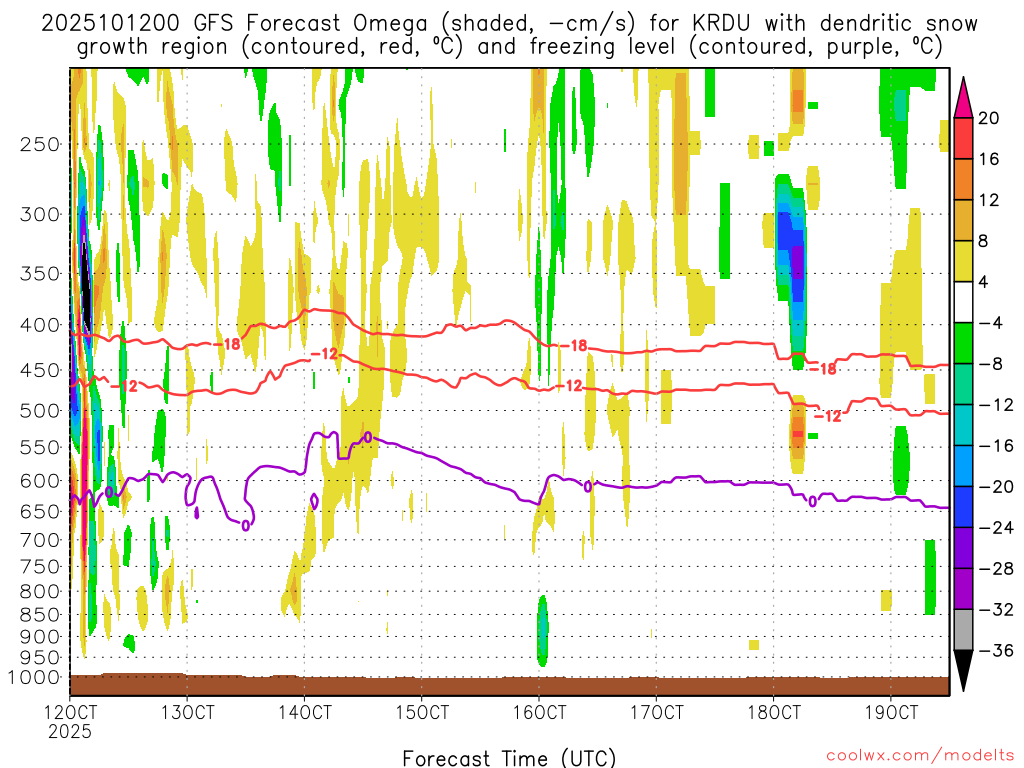Pick the dark blue -20 to -24 colorbar swatch
This screenshot has width=1024, height=768.
tap(963, 507)
